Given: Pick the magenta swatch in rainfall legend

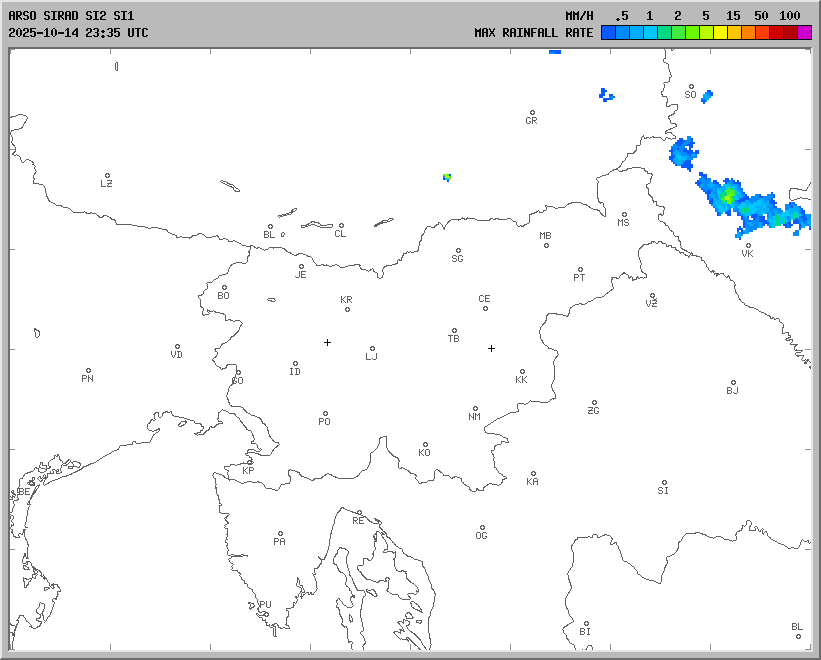Looking at the screenshot, I should click(804, 33).
